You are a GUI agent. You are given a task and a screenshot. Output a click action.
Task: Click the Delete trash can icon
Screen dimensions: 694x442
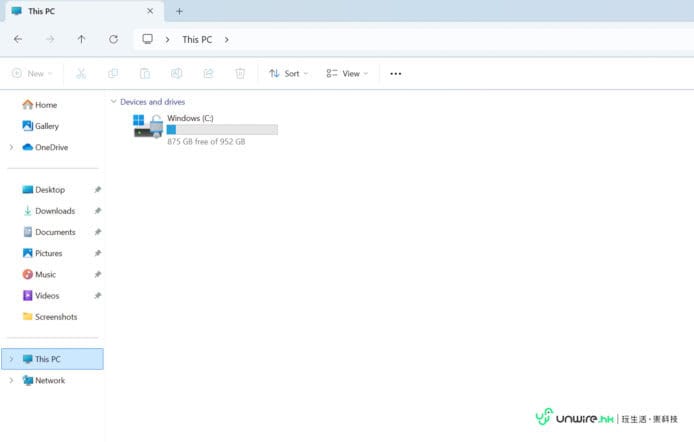point(240,73)
